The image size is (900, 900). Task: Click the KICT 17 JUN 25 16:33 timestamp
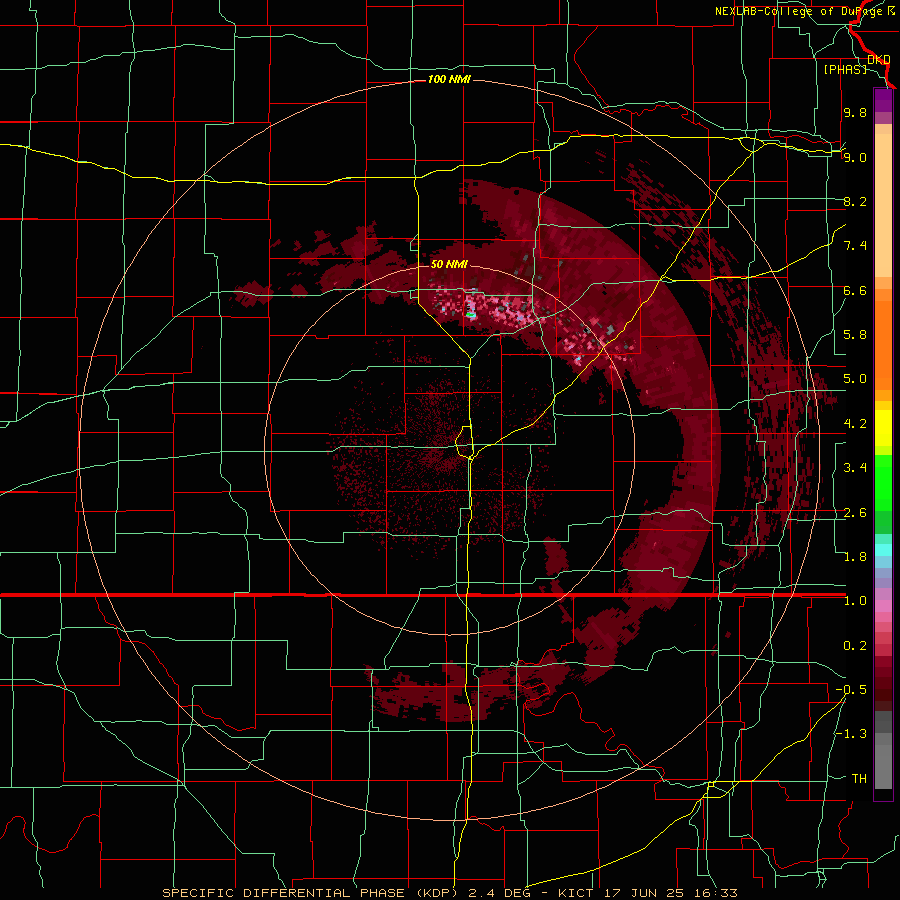[x=648, y=893]
